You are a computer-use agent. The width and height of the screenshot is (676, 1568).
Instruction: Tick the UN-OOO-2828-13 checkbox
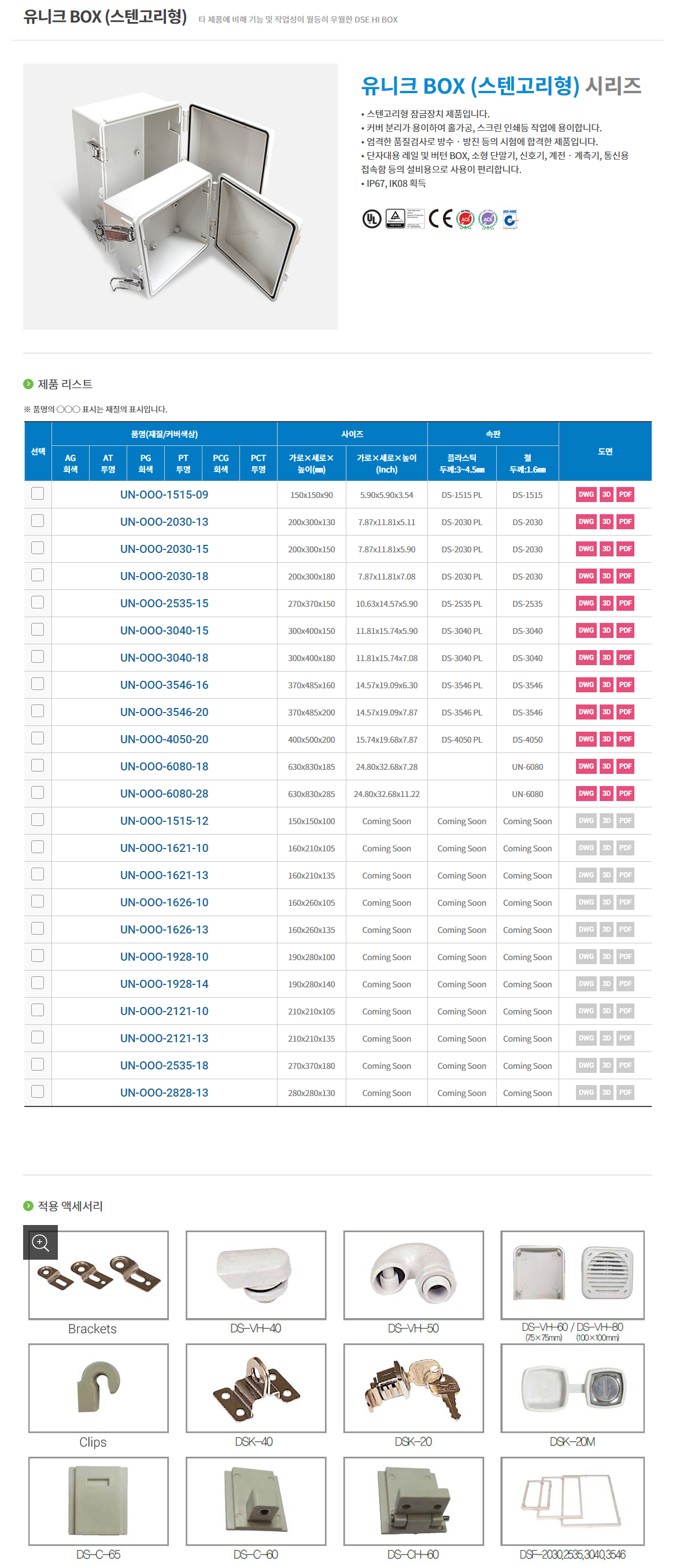(x=38, y=1092)
